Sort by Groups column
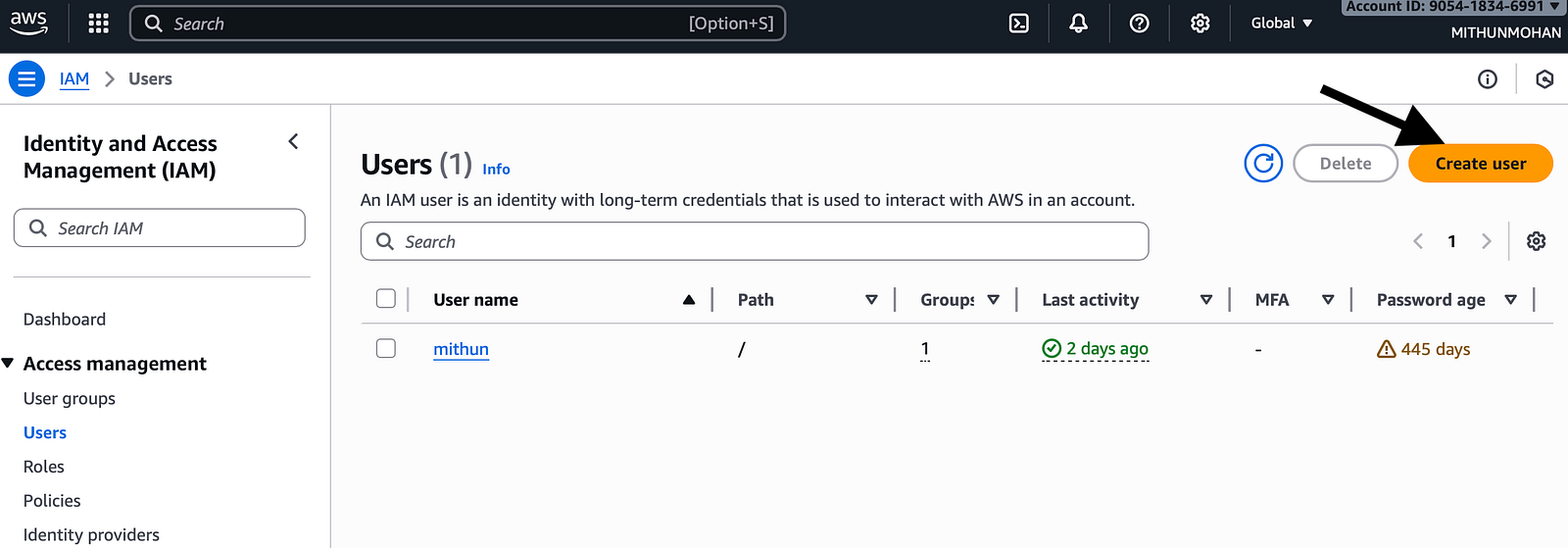 (993, 300)
